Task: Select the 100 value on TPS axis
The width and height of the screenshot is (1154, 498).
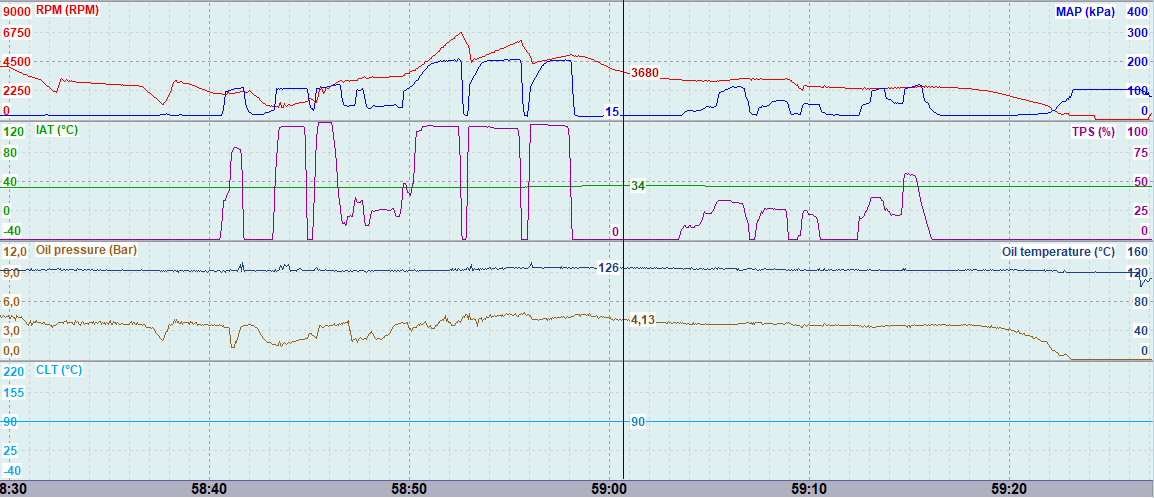Action: point(1137,131)
